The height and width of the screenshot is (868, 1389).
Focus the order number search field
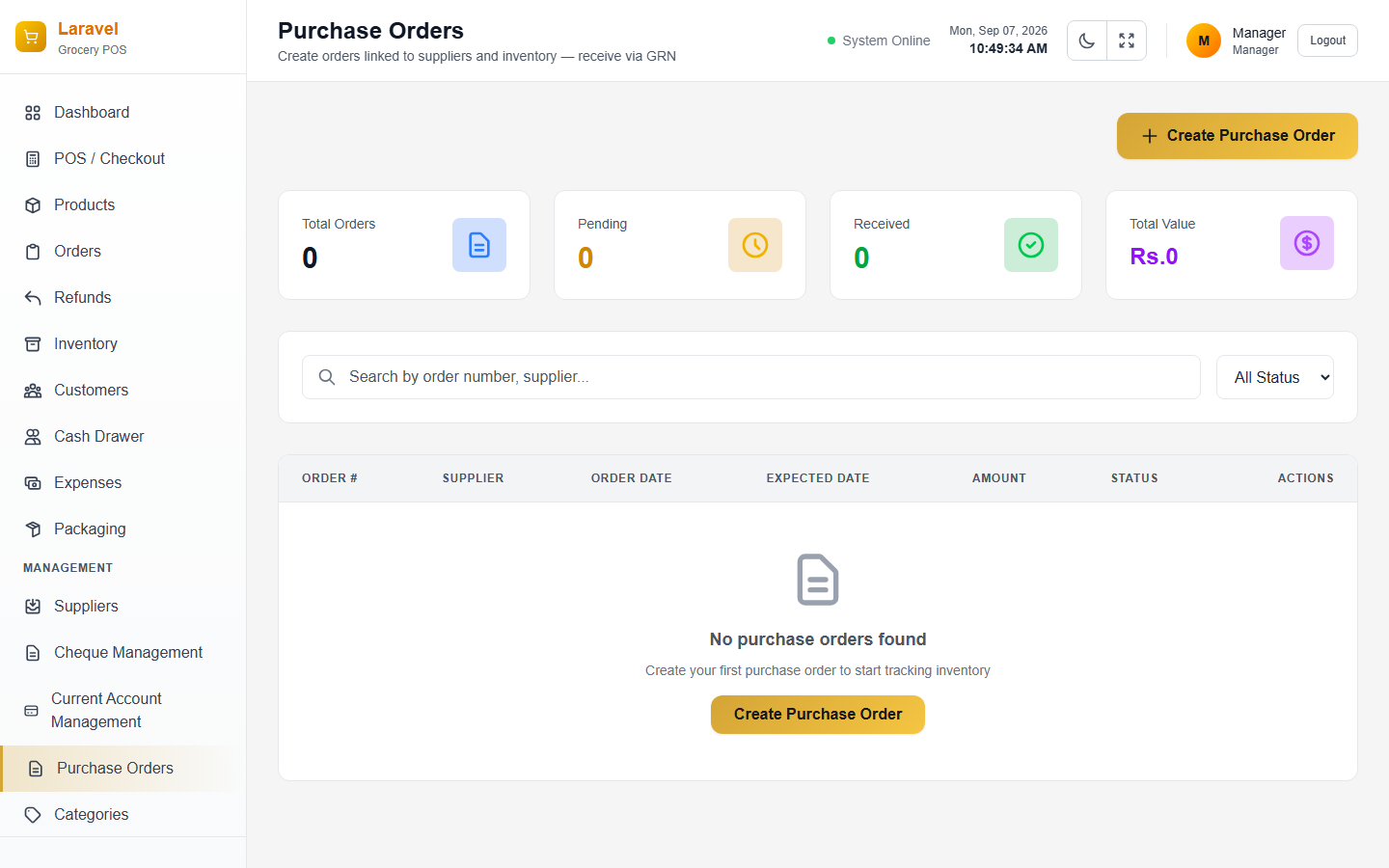(x=751, y=377)
